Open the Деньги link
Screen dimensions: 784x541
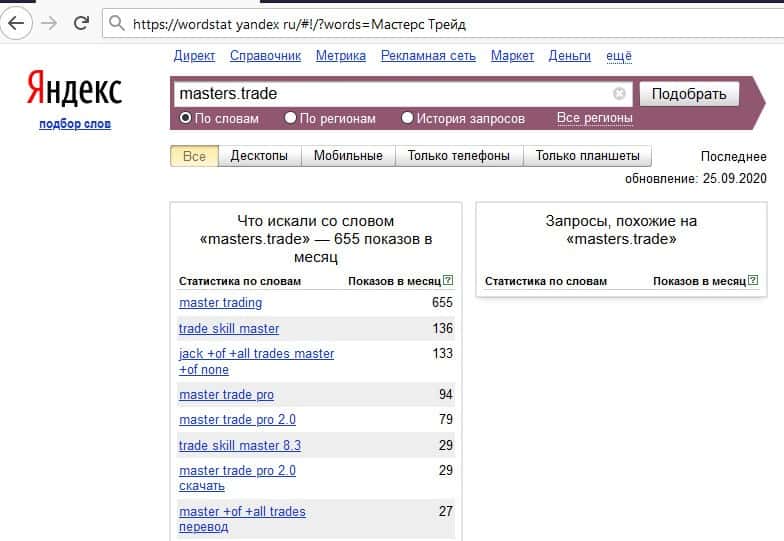tap(570, 56)
